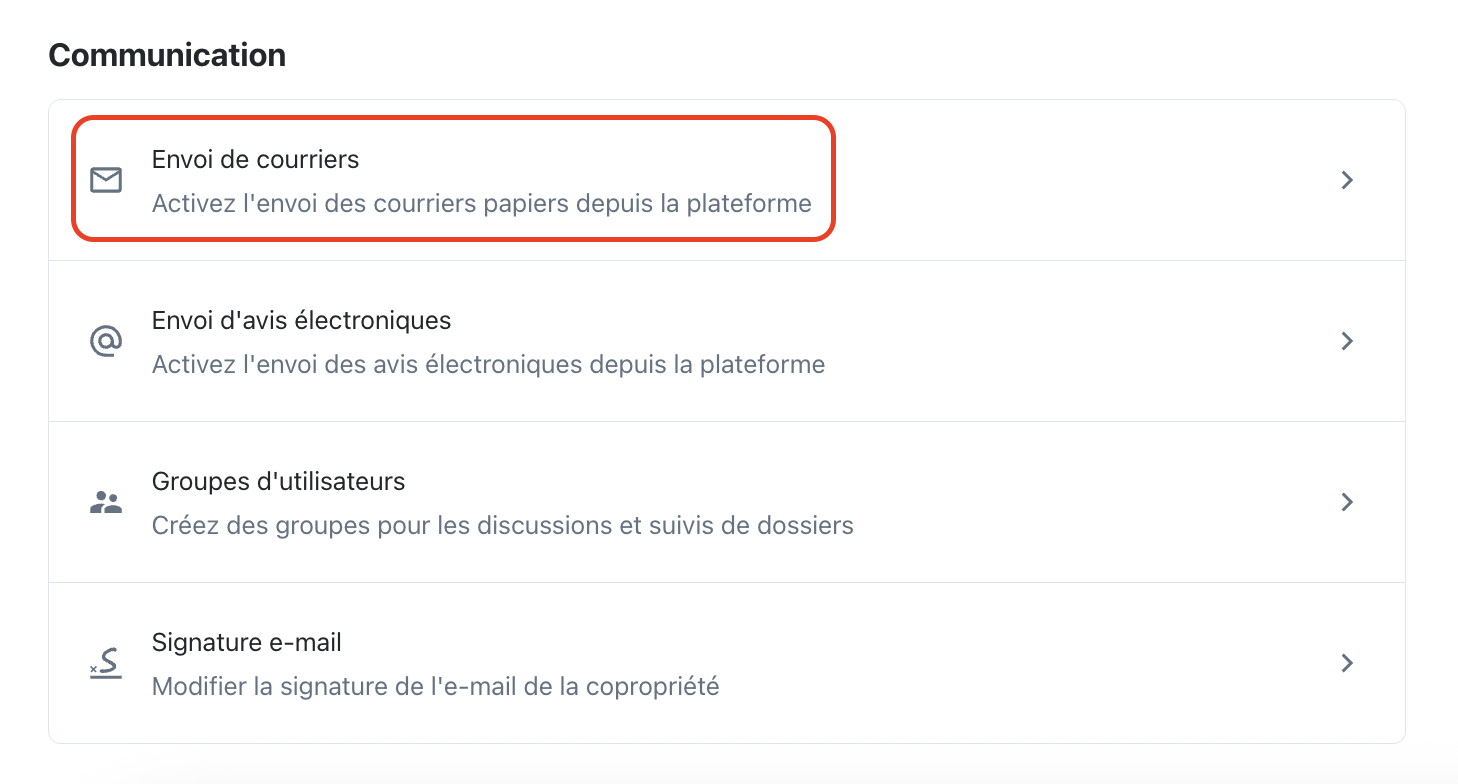
Task: Open the Groupes d'utilisateurs title
Action: [x=278, y=481]
